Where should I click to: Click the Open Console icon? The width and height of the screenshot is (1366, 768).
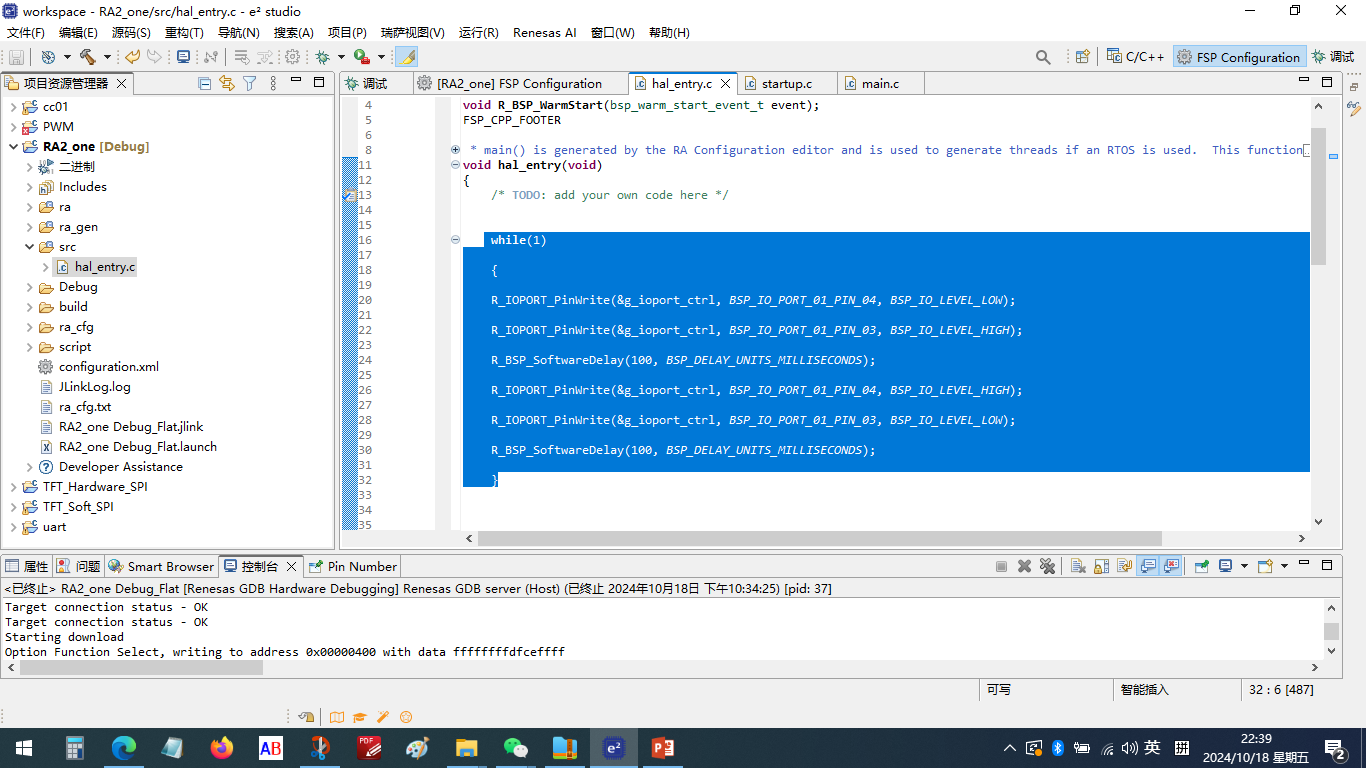tap(1264, 566)
